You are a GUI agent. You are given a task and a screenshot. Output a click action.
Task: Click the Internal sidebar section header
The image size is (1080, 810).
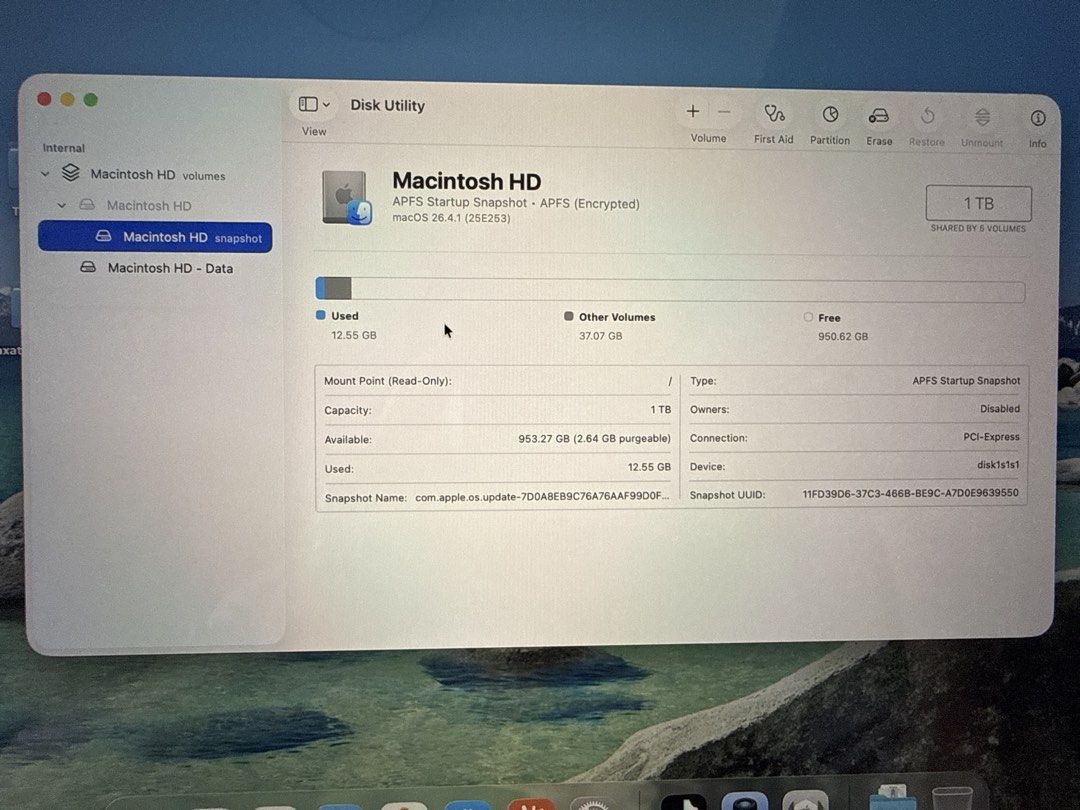(63, 147)
